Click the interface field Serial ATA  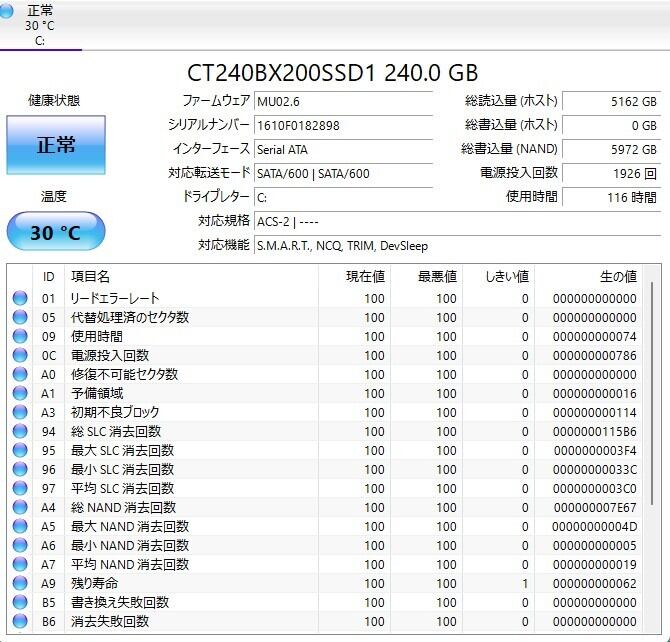click(x=344, y=150)
